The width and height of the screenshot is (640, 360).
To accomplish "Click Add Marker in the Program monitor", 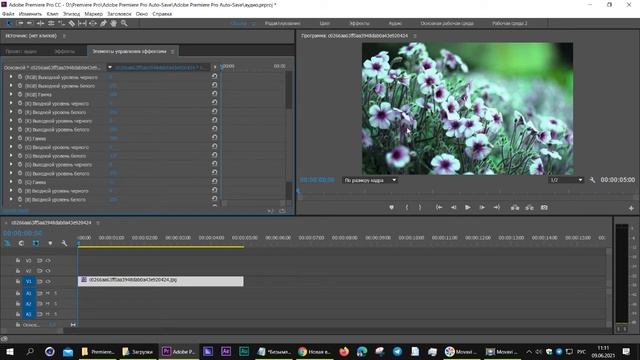I will point(391,207).
